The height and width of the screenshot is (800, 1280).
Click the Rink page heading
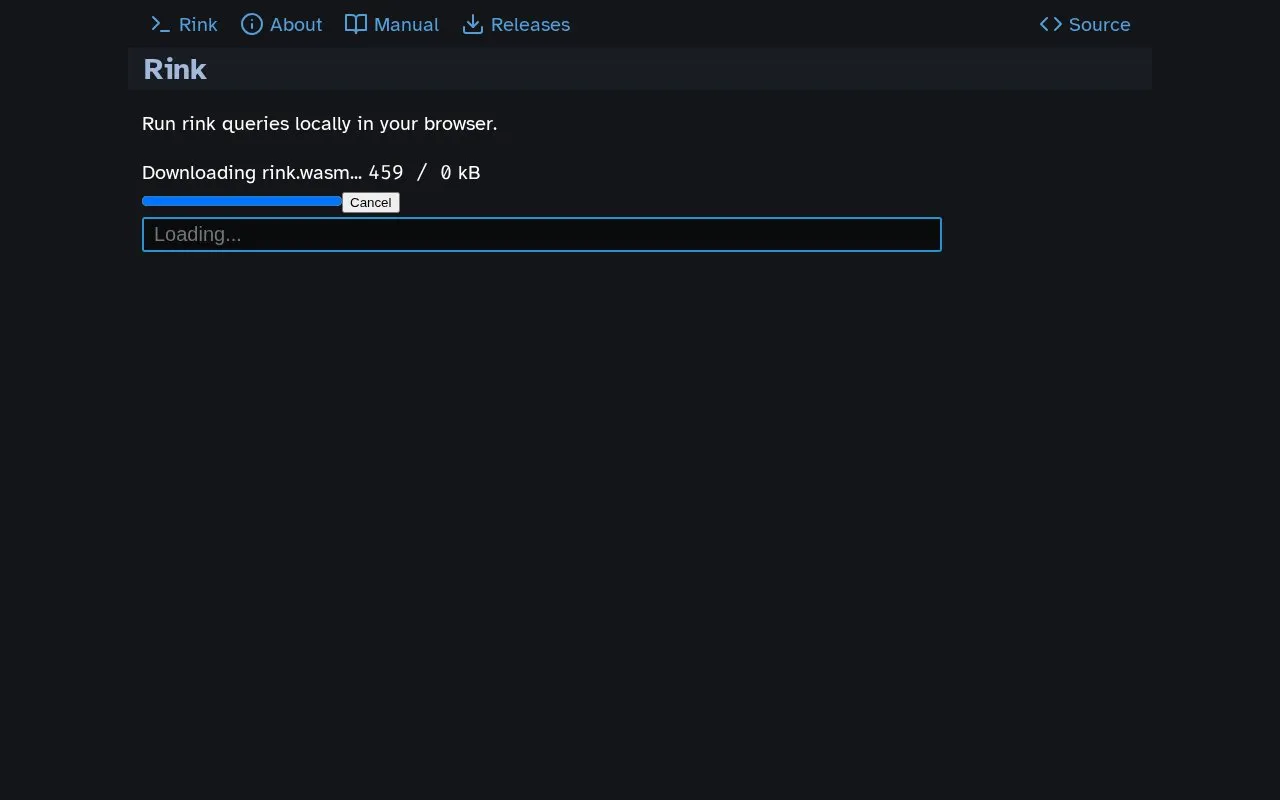pos(175,69)
